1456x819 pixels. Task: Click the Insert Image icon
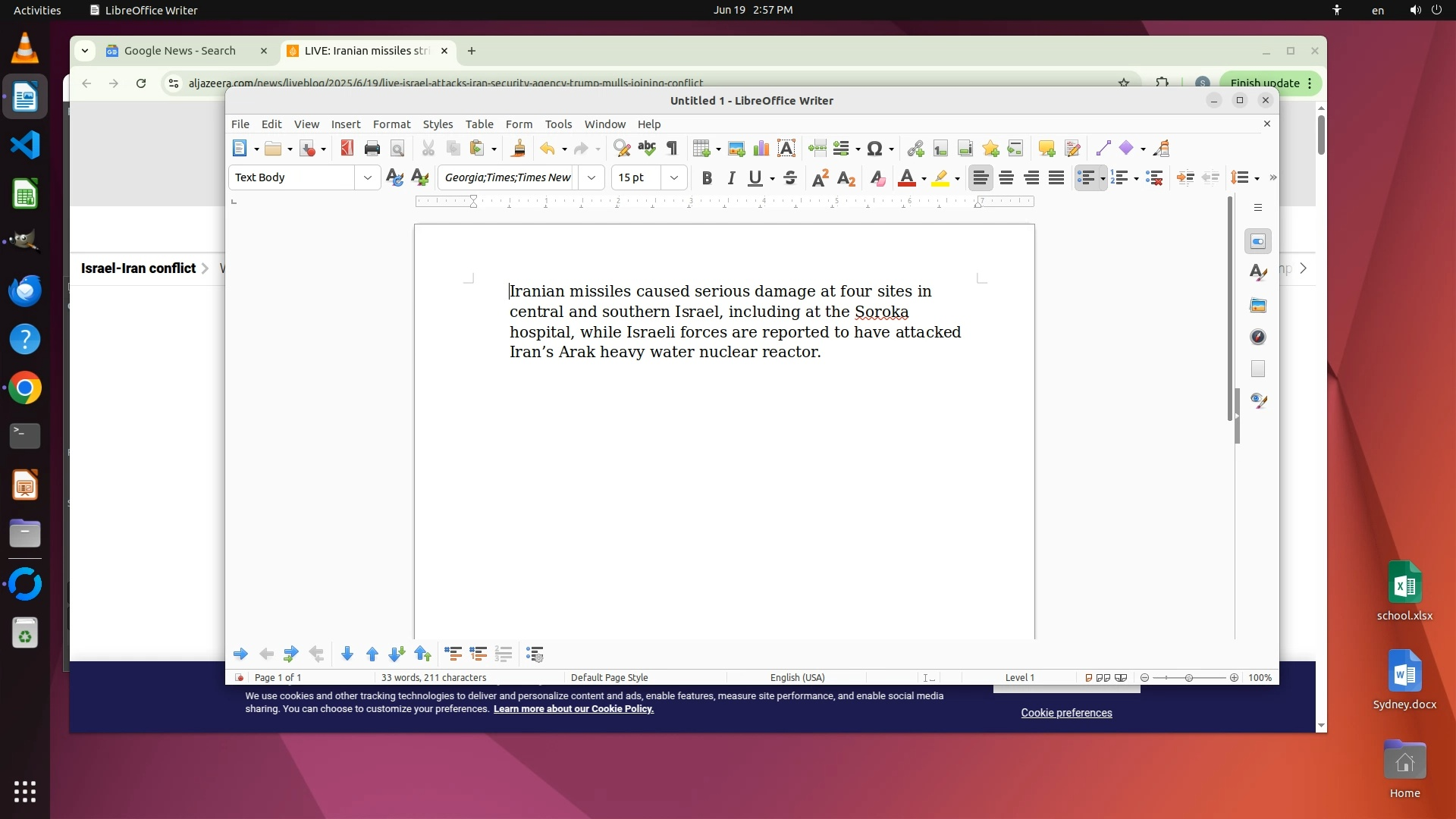coord(736,149)
